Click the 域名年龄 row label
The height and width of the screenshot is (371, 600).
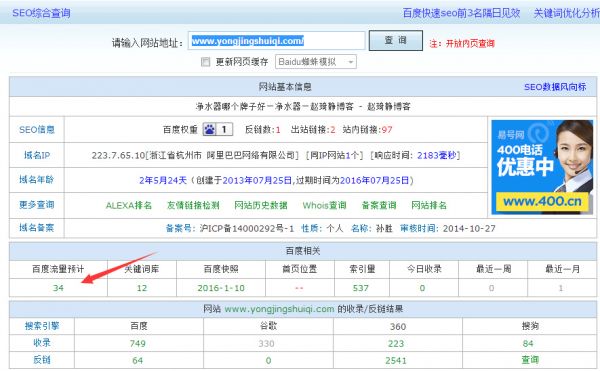click(37, 180)
